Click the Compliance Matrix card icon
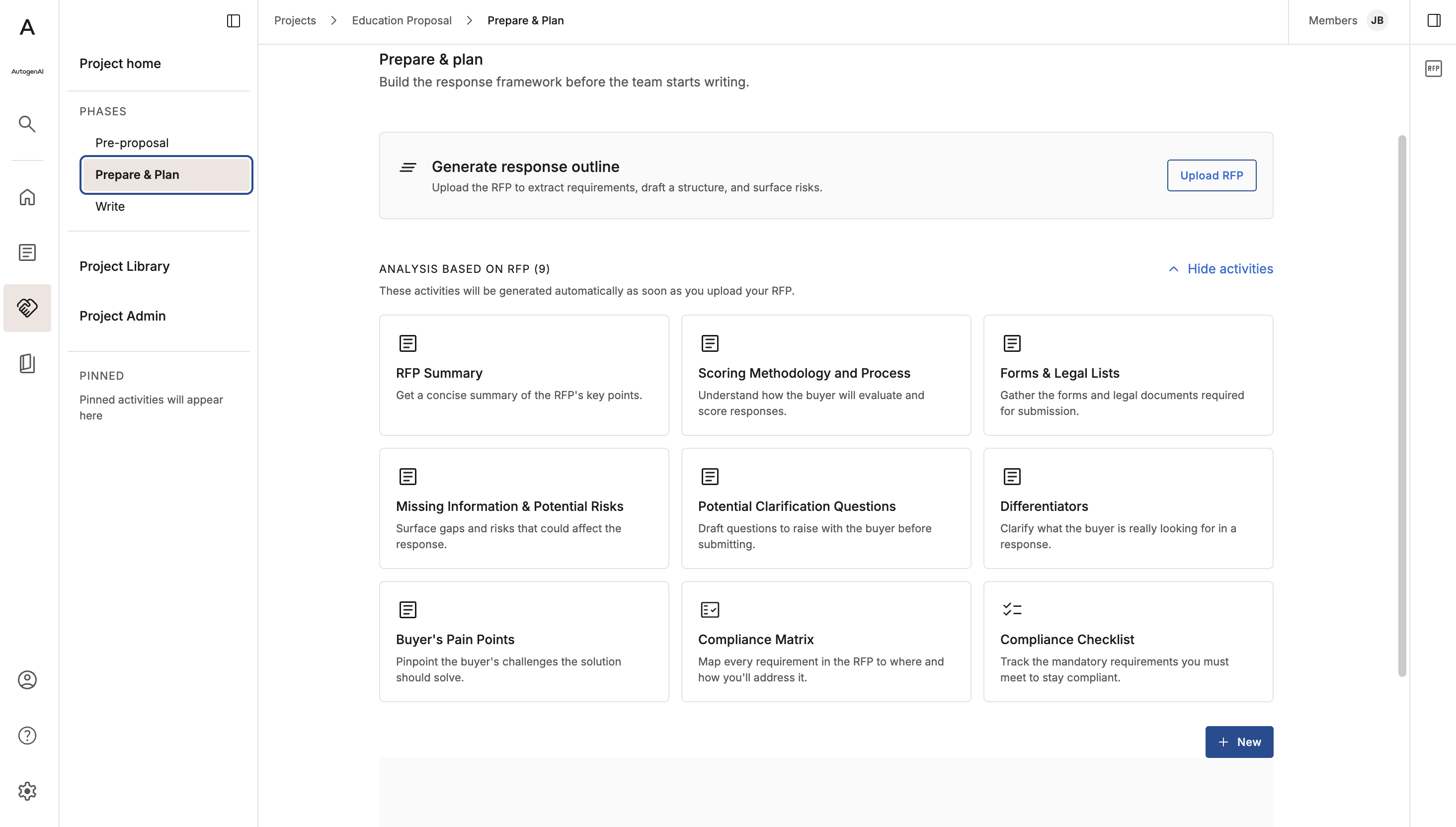The width and height of the screenshot is (1456, 827). click(x=710, y=609)
